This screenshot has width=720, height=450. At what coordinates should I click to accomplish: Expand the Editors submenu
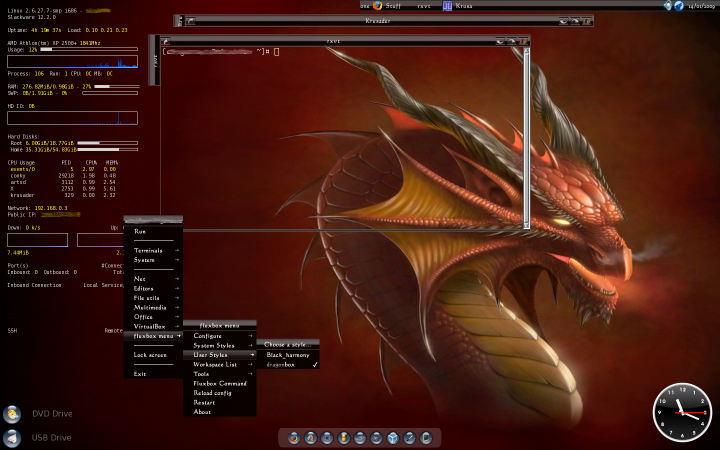153,288
